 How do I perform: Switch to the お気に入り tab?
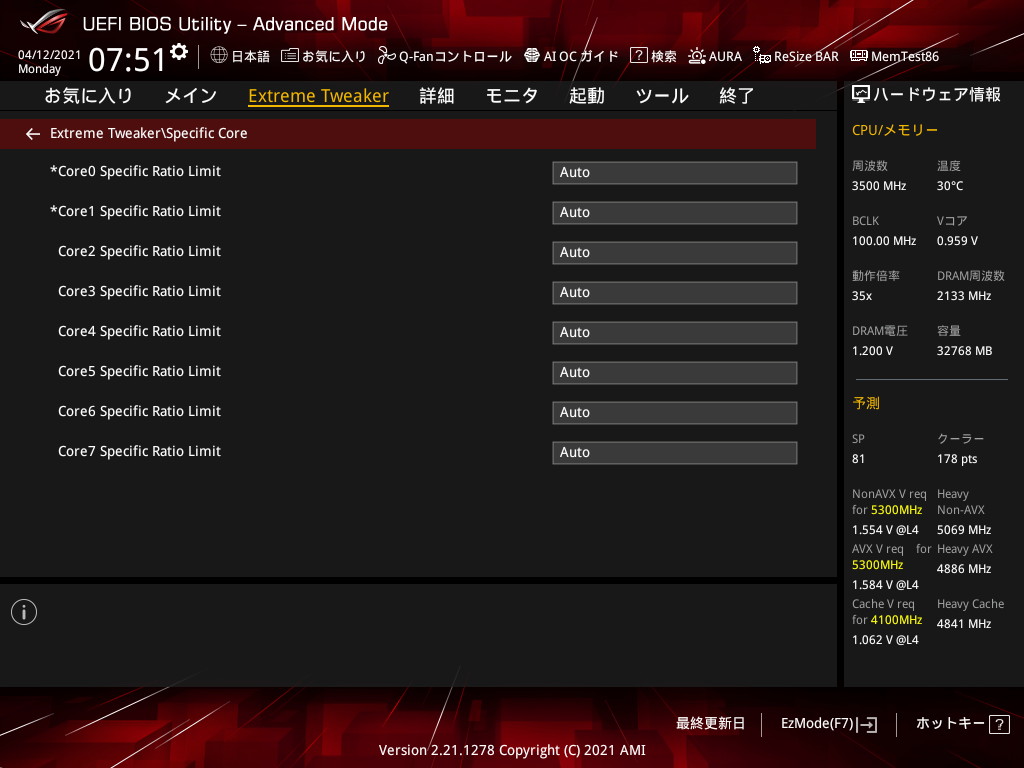point(89,96)
